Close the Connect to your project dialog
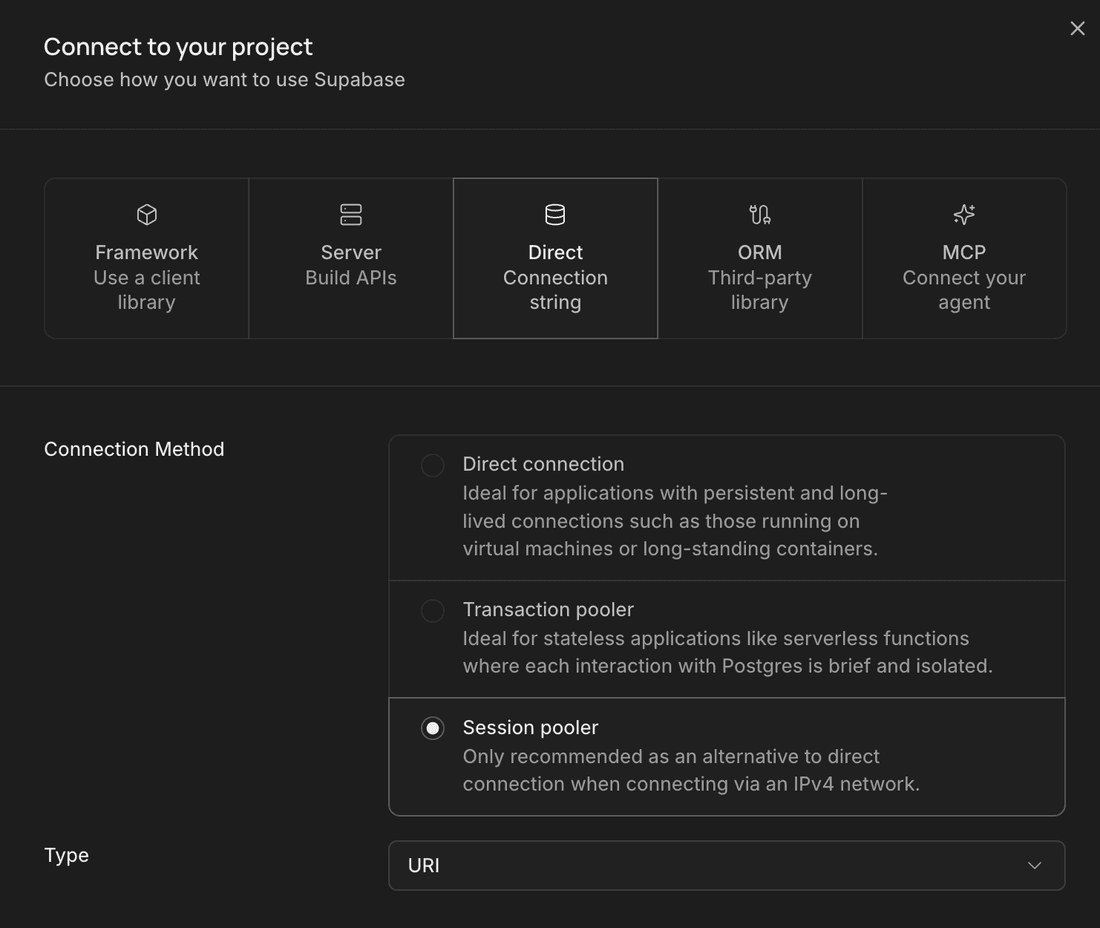Screen dimensions: 1100x928 tap(1078, 28)
